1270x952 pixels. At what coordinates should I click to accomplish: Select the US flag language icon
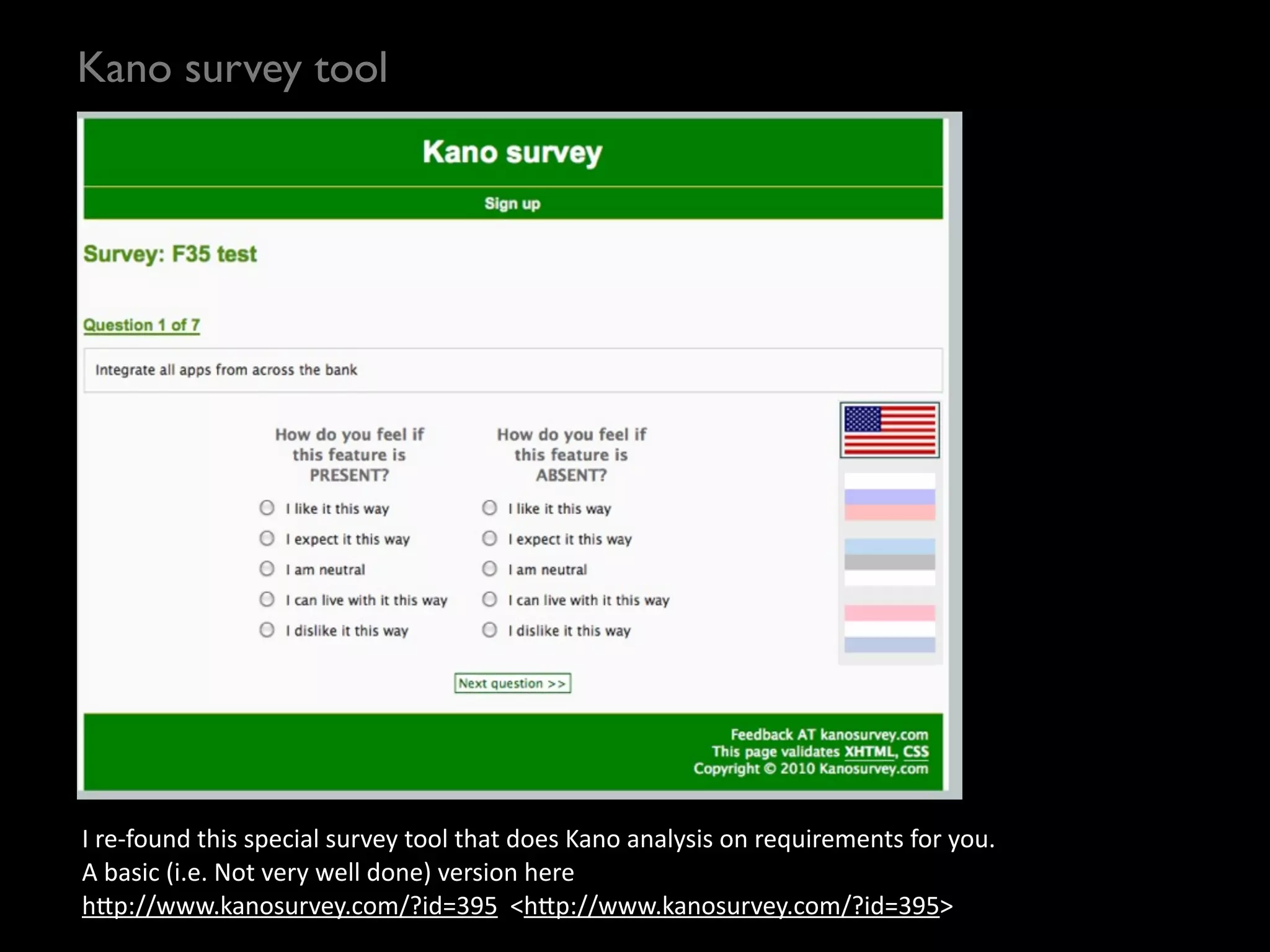pyautogui.click(x=890, y=430)
